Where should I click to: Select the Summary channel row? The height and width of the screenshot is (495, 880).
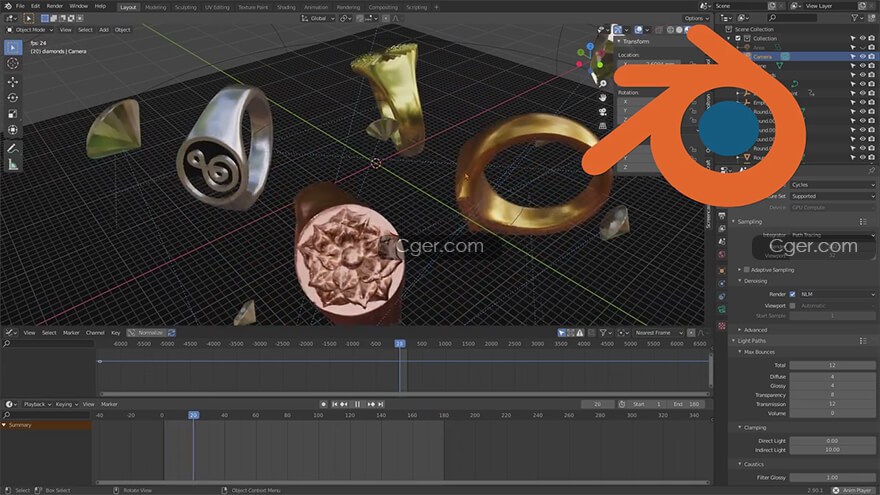46,425
